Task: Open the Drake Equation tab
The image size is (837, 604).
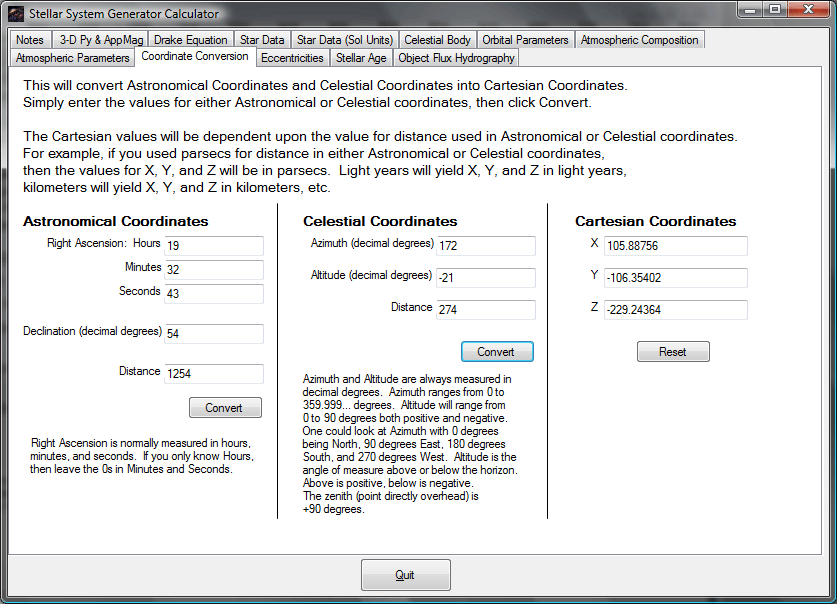Action: [x=191, y=40]
